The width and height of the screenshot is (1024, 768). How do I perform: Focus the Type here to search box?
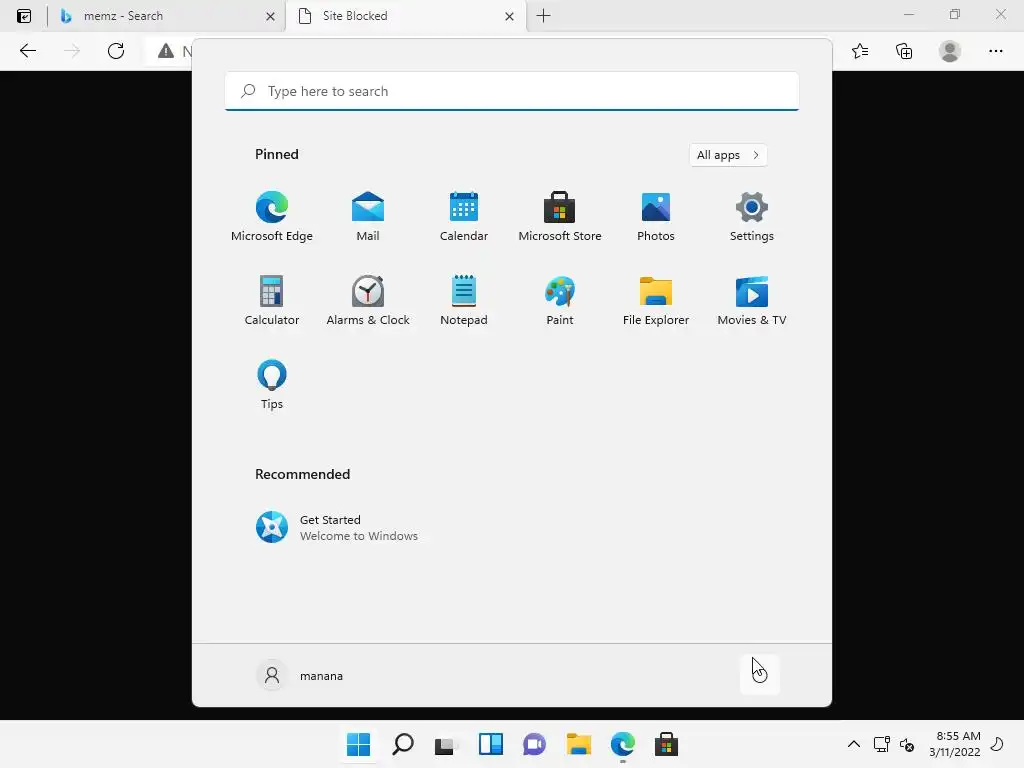click(x=511, y=91)
